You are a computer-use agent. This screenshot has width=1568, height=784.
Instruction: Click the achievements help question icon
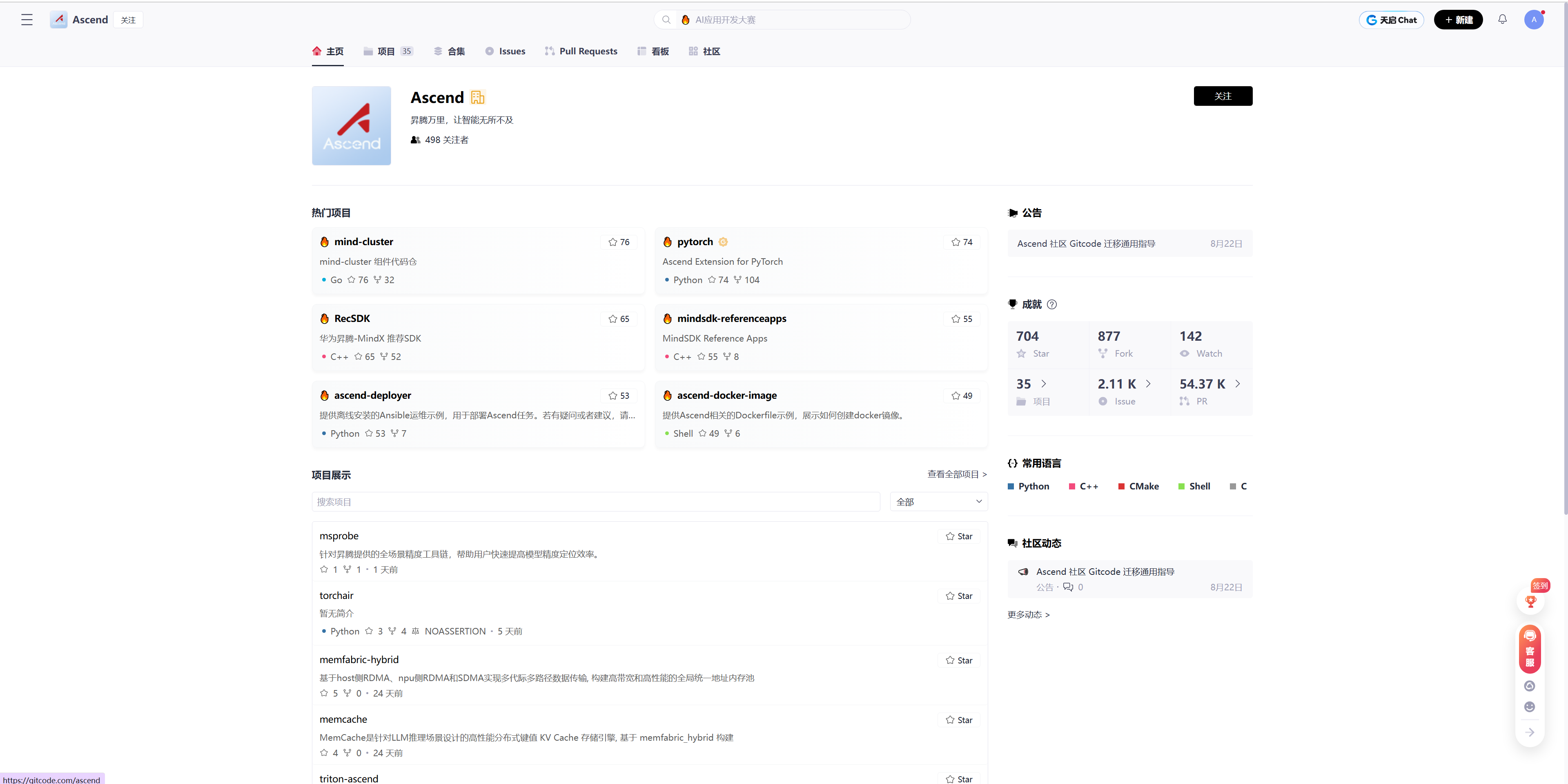coord(1052,305)
